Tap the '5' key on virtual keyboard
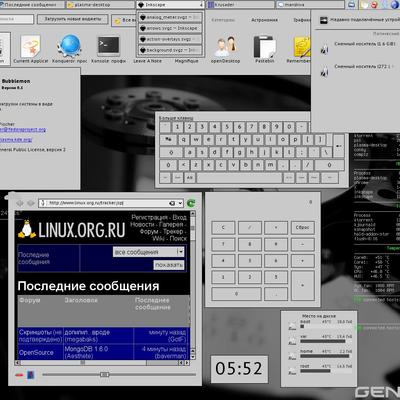This screenshot has height=400, width=400. pyautogui.click(x=227, y=127)
